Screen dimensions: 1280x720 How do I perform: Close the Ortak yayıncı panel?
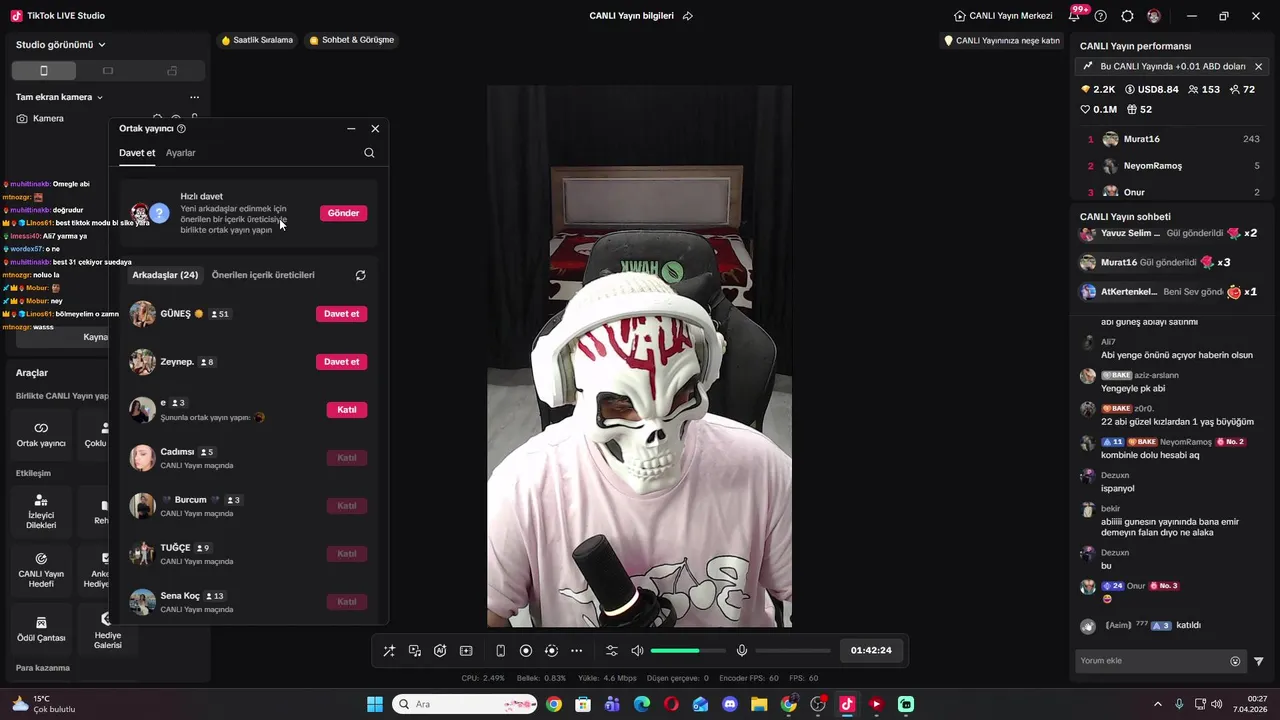coord(375,129)
